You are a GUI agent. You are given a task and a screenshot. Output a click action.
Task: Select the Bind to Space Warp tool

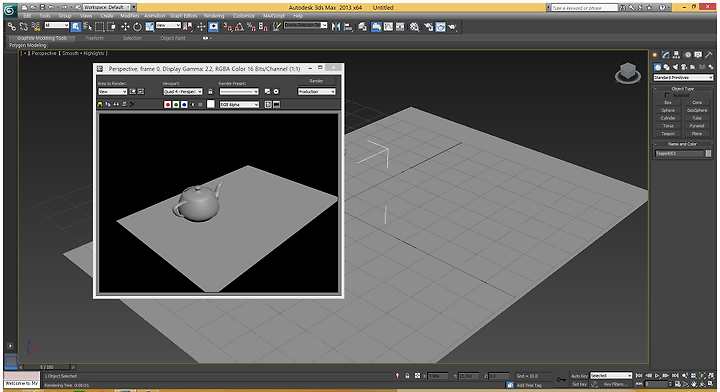36,27
